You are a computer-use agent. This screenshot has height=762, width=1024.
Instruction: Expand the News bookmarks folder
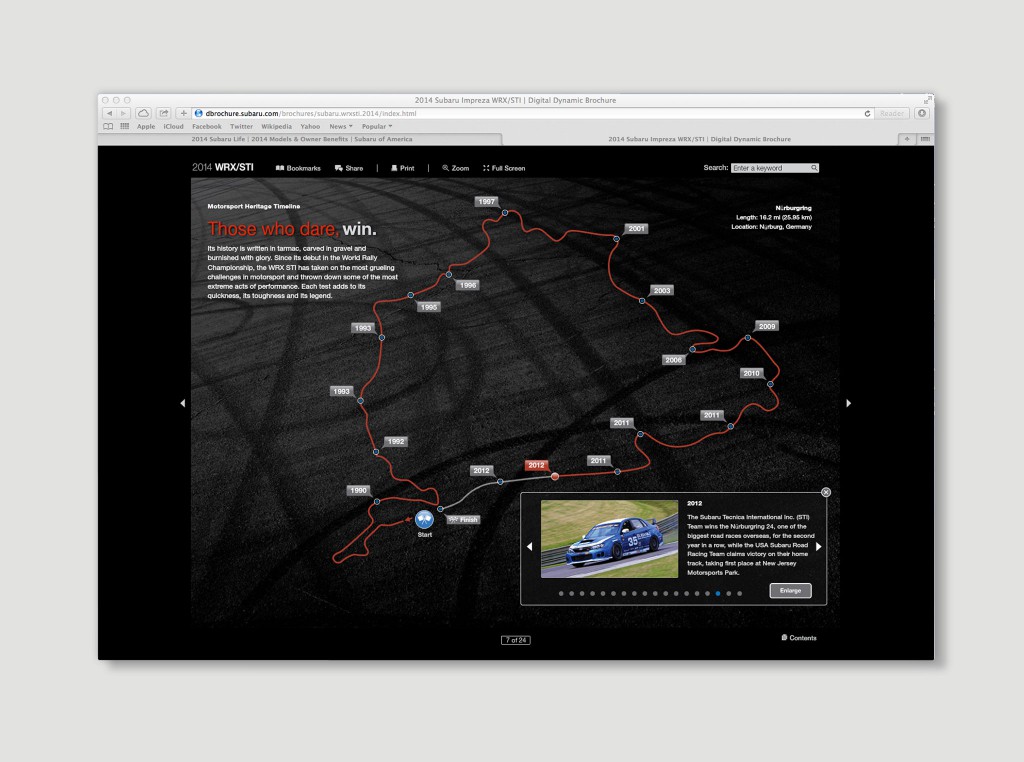point(341,127)
